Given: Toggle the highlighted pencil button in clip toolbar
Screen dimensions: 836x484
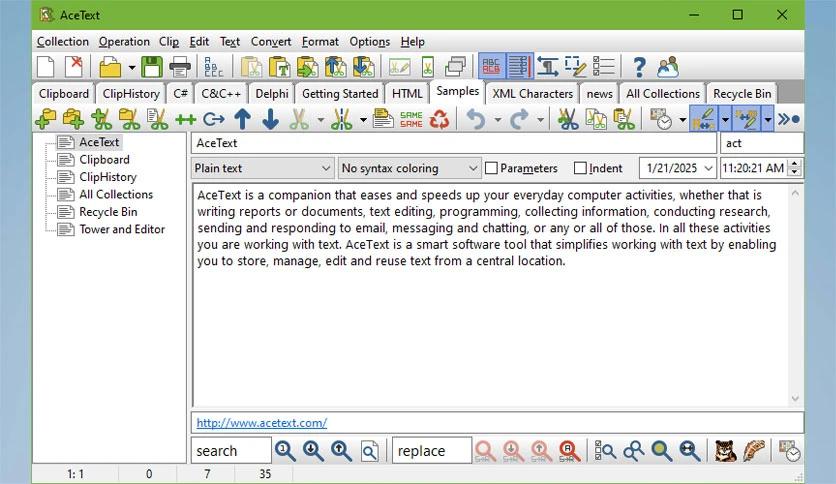Looking at the screenshot, I should click(704, 119).
